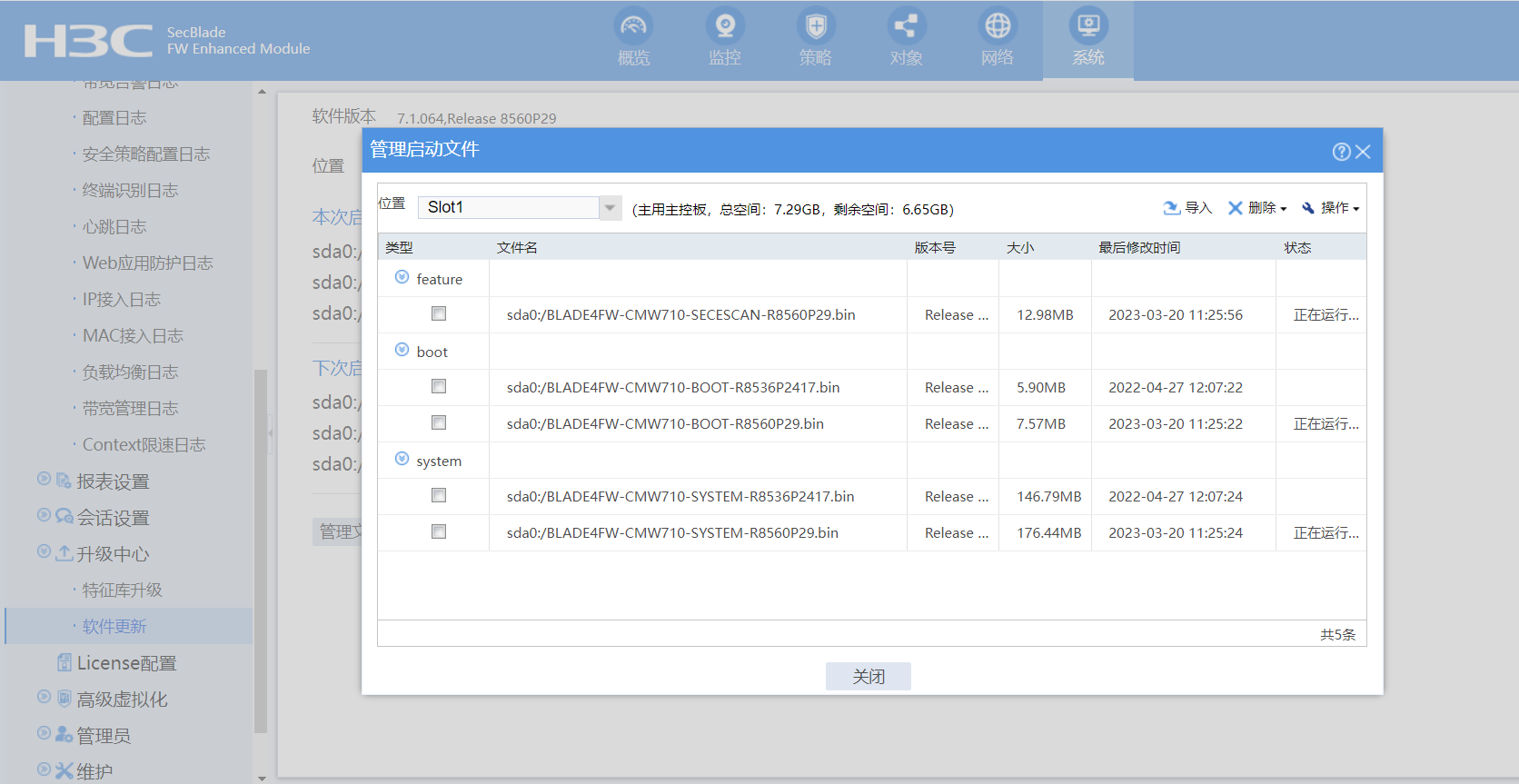This screenshot has width=1519, height=784.
Task: Expand the Delete (删除) dropdown menu
Action: (x=1258, y=208)
